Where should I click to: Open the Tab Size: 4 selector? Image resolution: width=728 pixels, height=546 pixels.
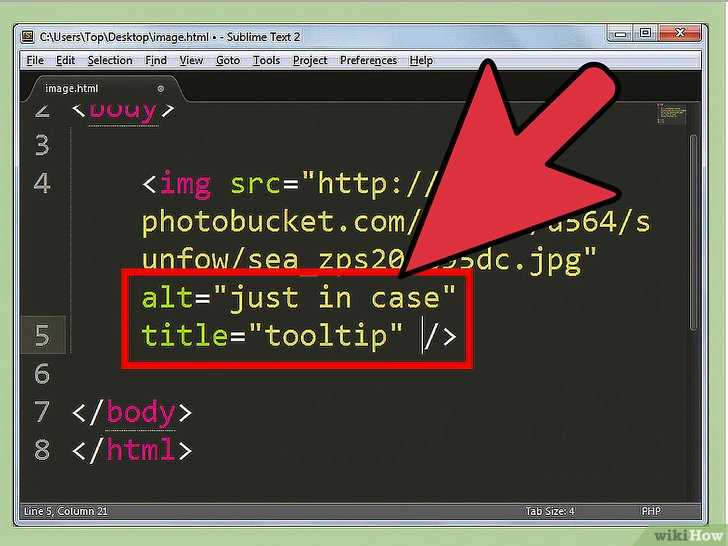click(x=550, y=511)
